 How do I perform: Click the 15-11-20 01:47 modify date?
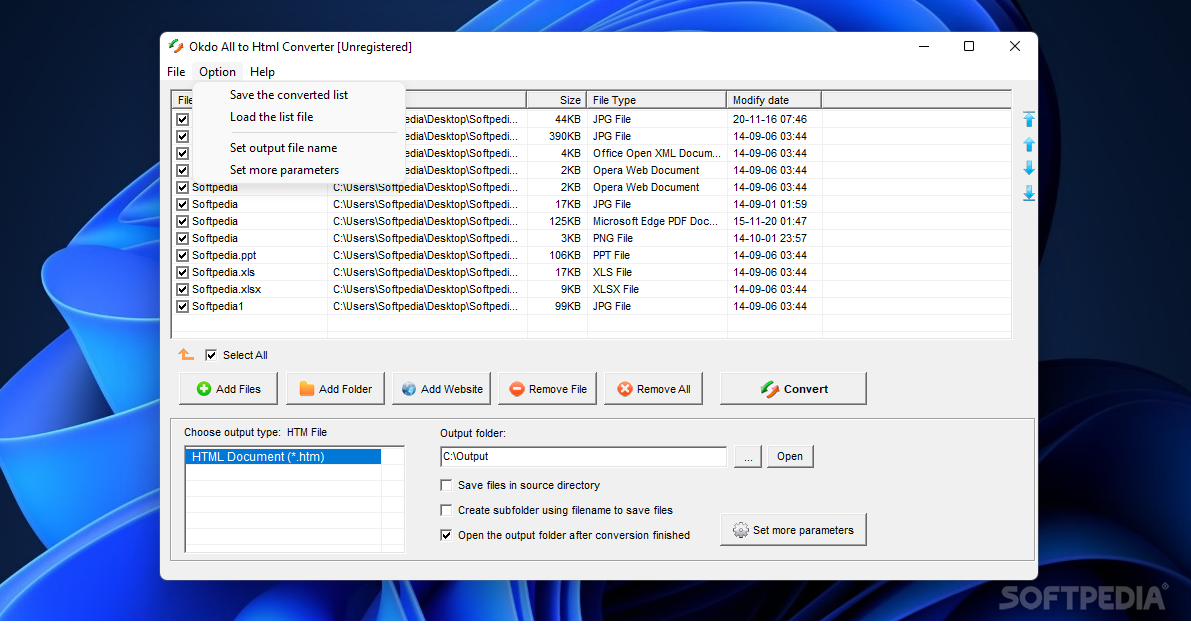click(770, 221)
